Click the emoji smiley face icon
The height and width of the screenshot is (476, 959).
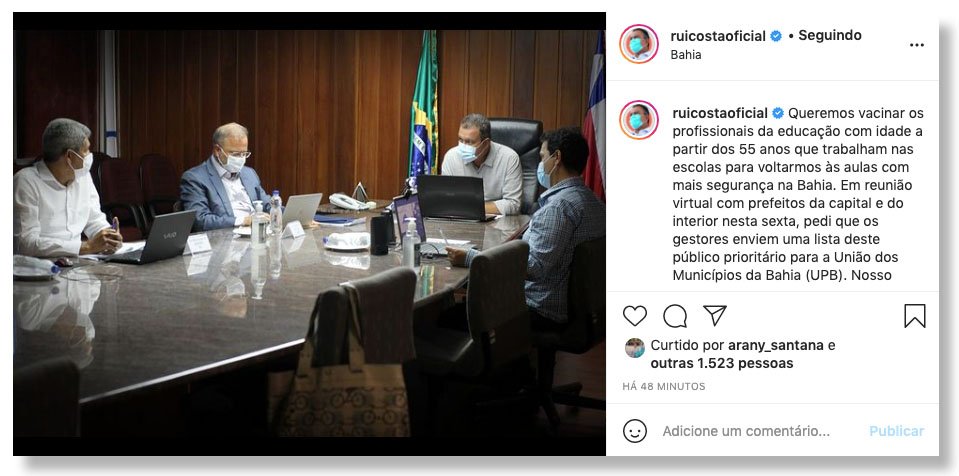click(x=635, y=431)
